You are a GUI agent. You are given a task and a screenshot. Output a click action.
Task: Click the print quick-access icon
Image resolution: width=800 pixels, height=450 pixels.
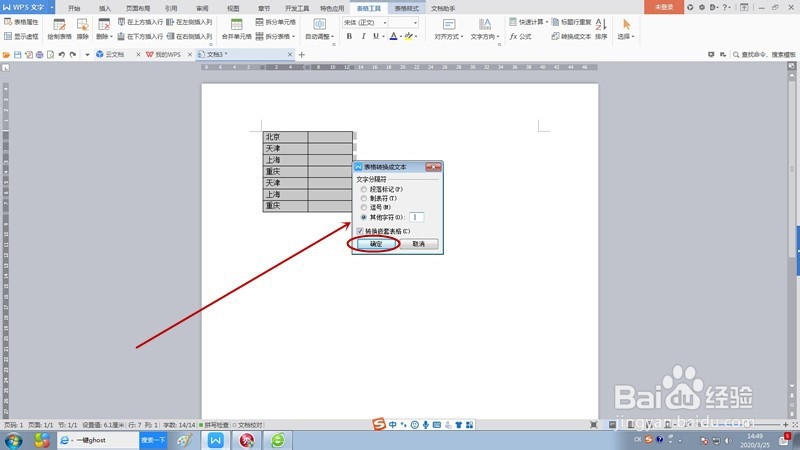(x=39, y=54)
